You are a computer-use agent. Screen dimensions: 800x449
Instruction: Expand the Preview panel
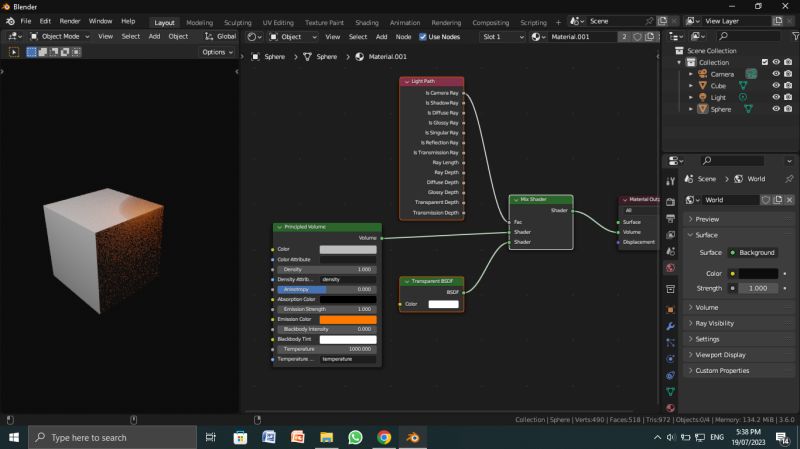[x=739, y=219]
